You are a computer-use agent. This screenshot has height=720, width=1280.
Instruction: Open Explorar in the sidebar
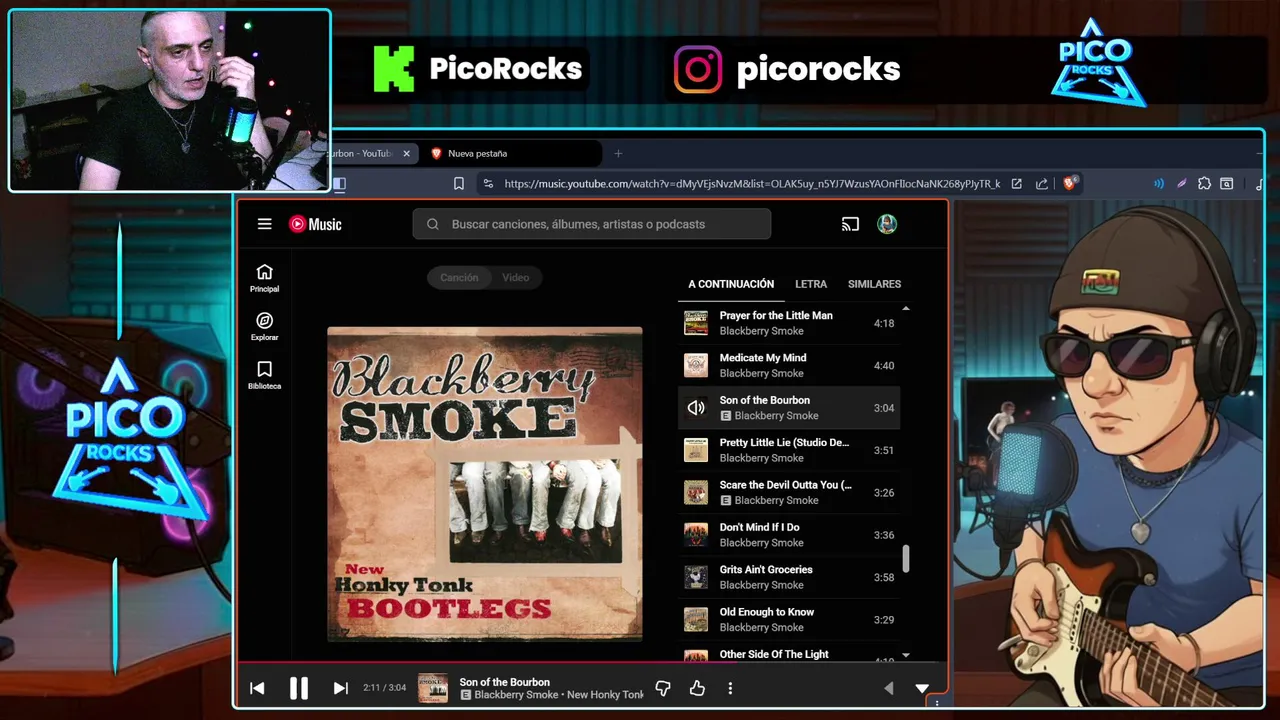pyautogui.click(x=264, y=327)
